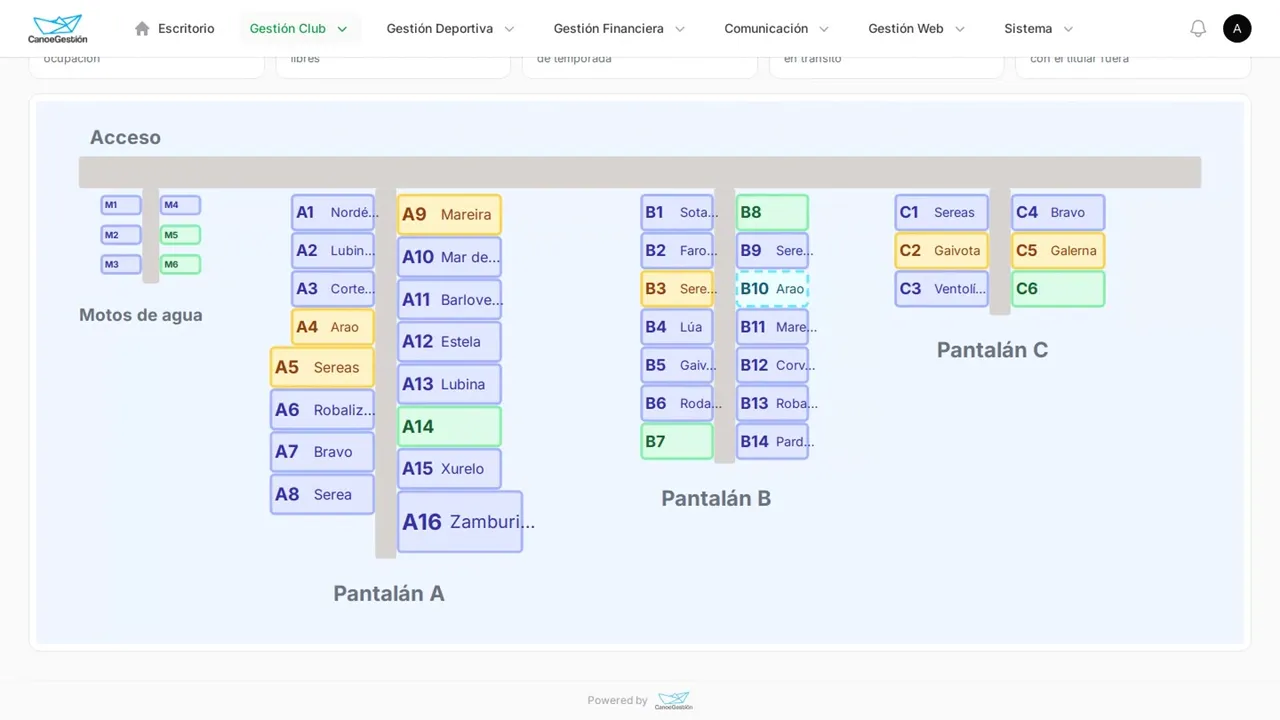Open berth A5 Sereas
Screen dimensions: 1280x720
click(322, 367)
